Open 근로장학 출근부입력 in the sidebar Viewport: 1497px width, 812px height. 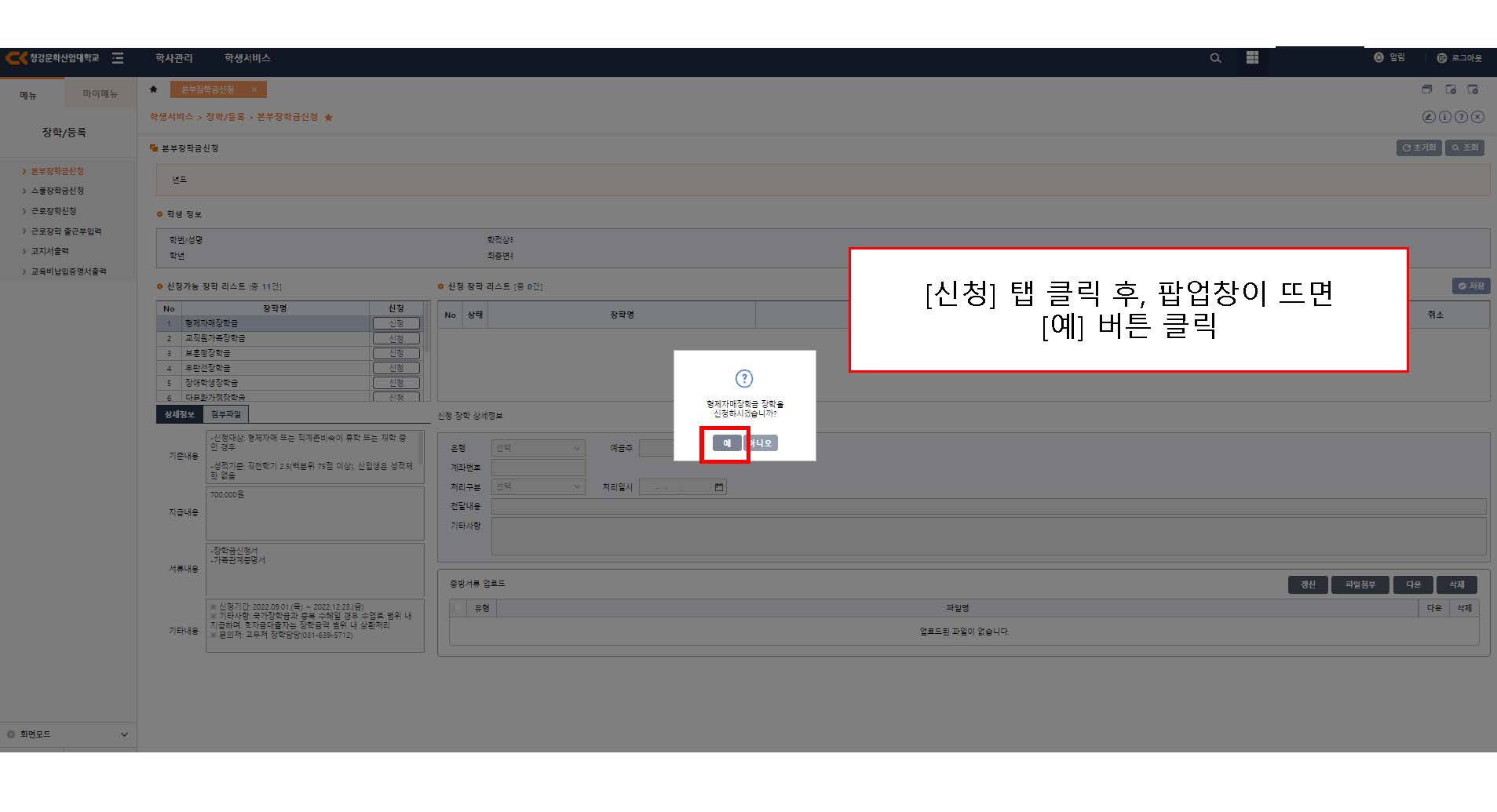(x=67, y=231)
